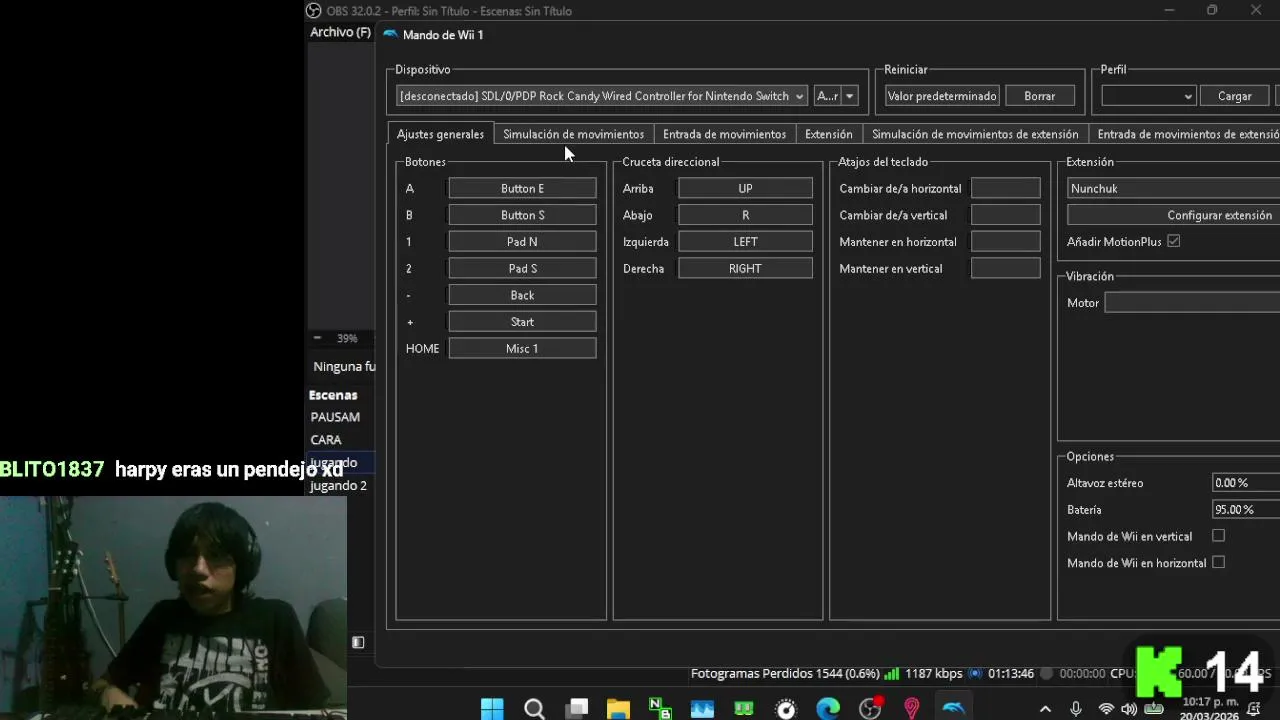Open the OBS Archivo (F) menu

point(340,32)
